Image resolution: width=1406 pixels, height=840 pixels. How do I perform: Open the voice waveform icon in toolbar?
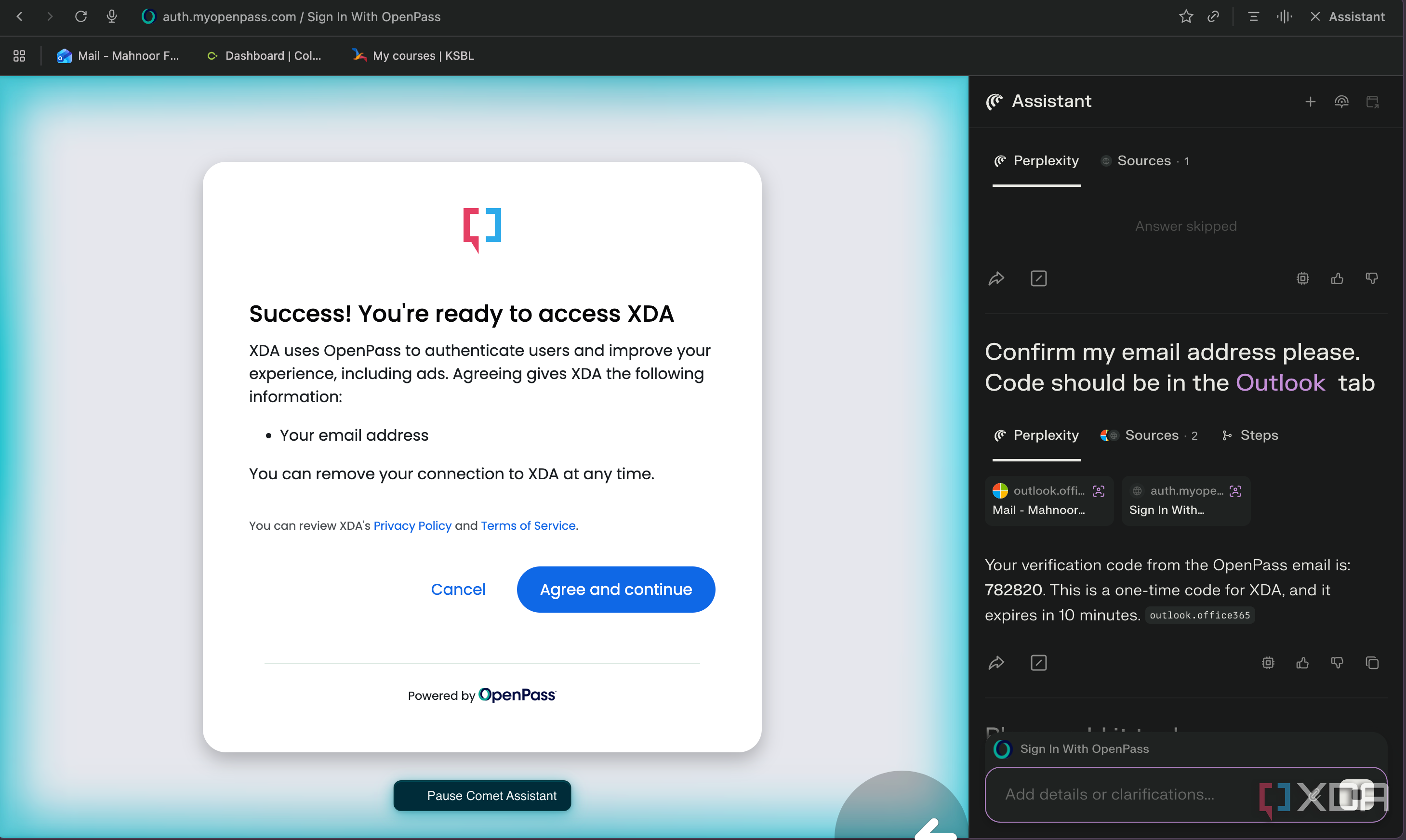pyautogui.click(x=1284, y=16)
